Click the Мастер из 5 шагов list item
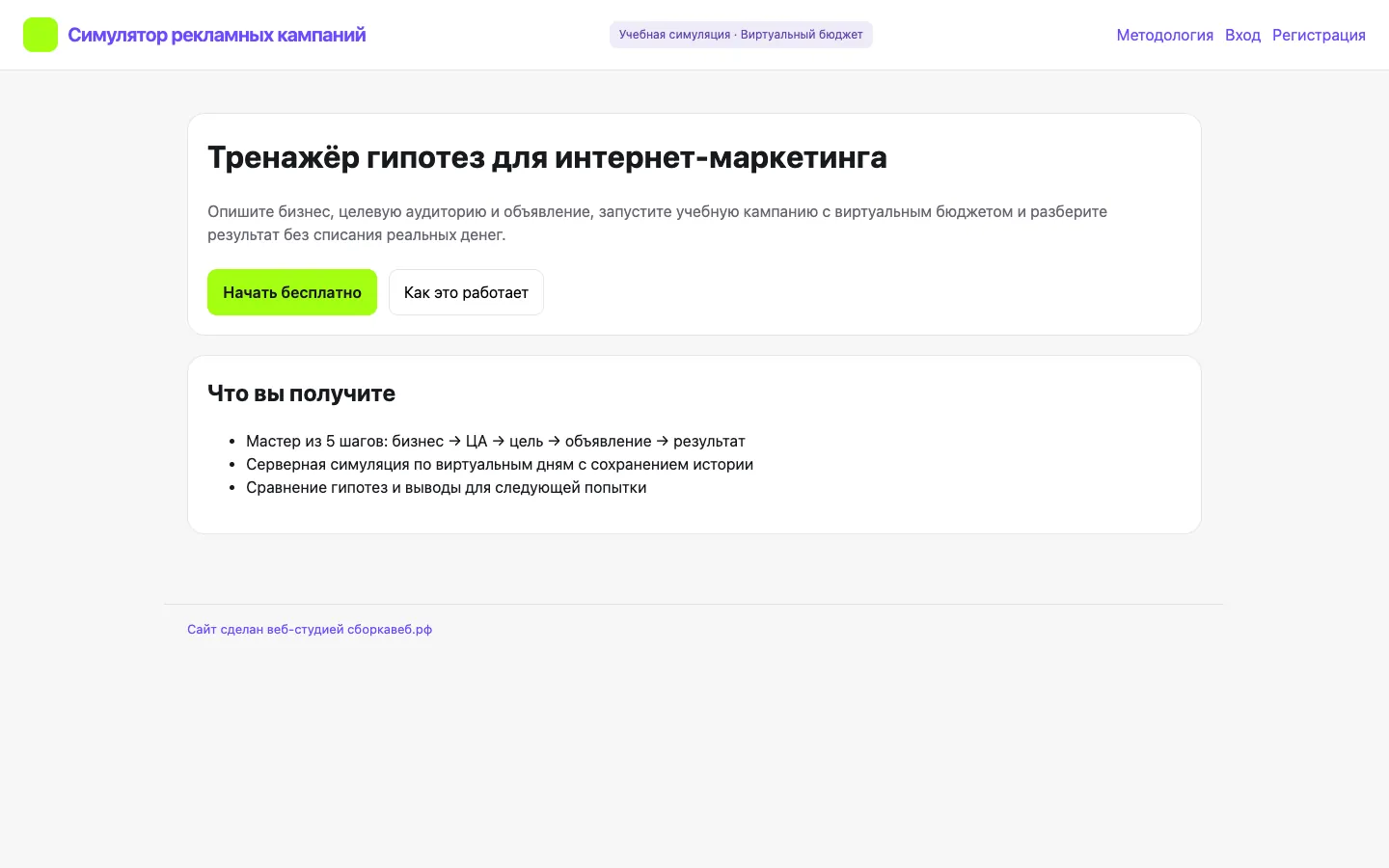 (496, 441)
